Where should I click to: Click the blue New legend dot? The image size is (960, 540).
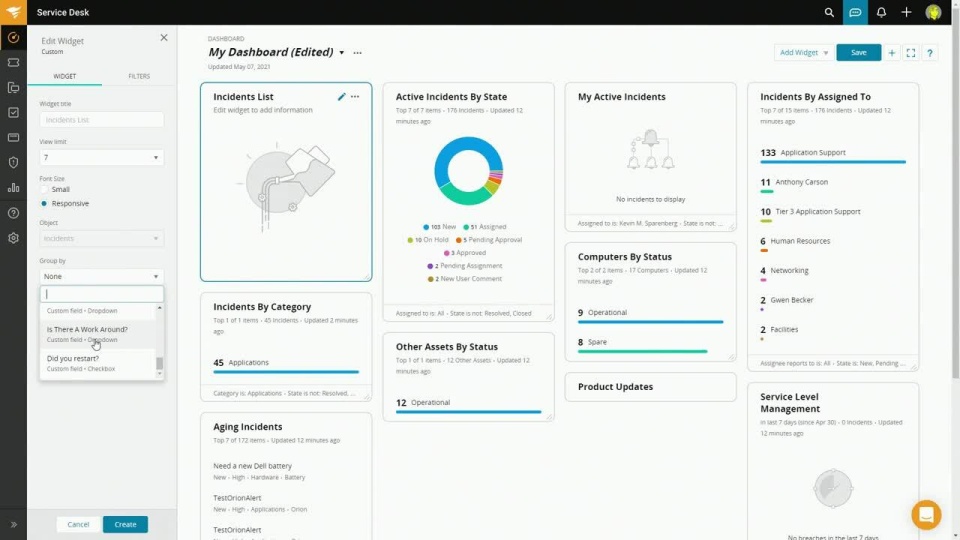[x=426, y=227]
